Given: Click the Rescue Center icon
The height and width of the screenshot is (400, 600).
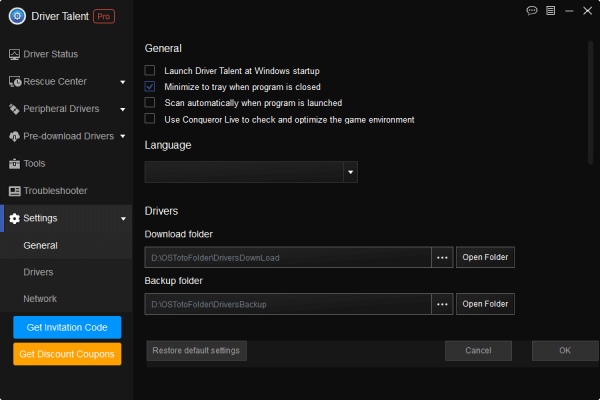Looking at the screenshot, I should click(14, 82).
